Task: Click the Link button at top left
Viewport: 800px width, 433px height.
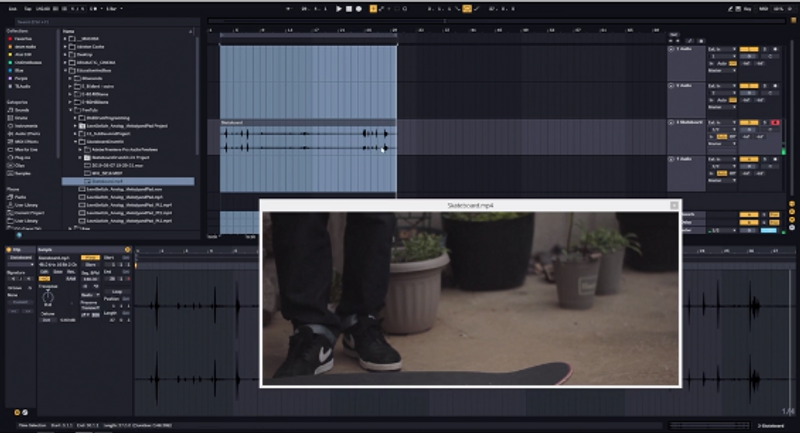Action: tap(13, 9)
